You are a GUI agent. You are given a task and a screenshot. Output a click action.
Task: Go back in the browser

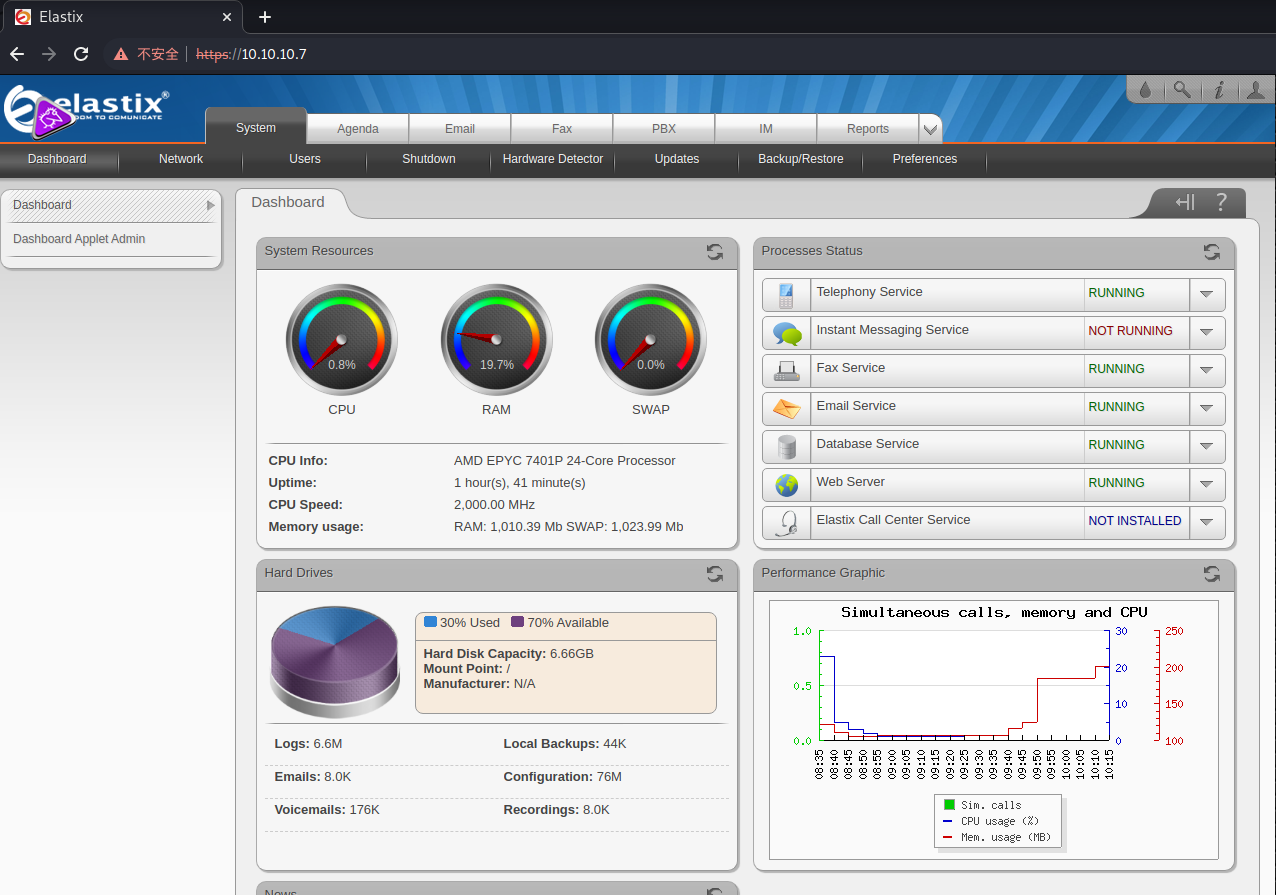point(17,54)
